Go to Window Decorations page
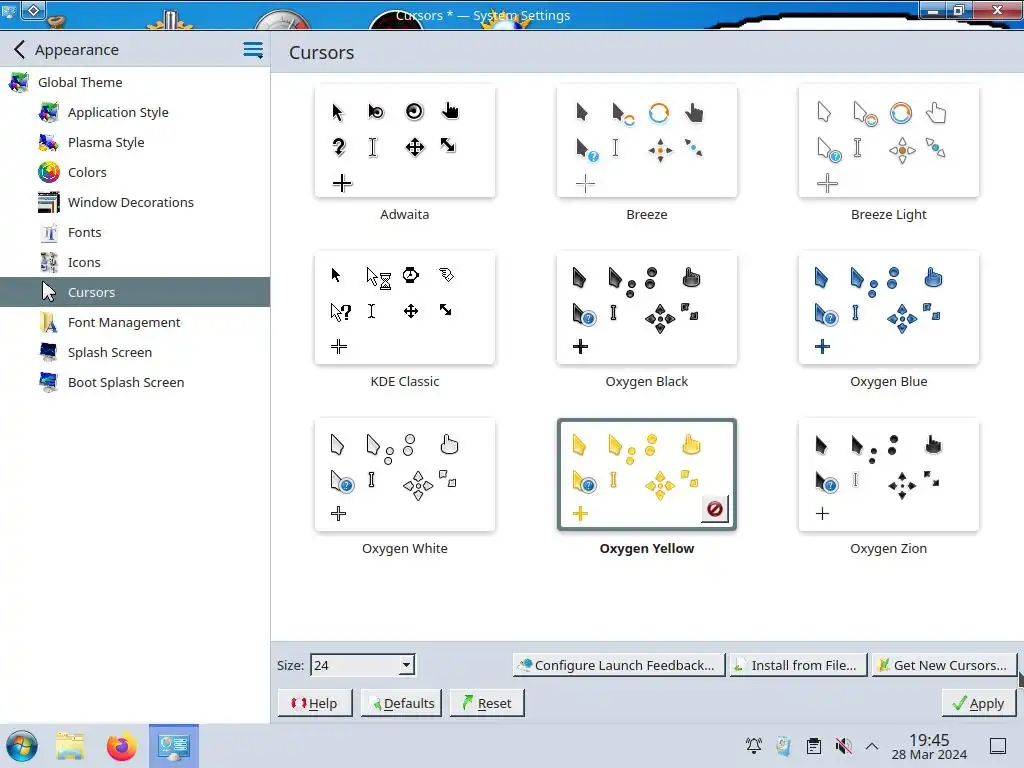Image resolution: width=1024 pixels, height=768 pixels. pos(135,202)
